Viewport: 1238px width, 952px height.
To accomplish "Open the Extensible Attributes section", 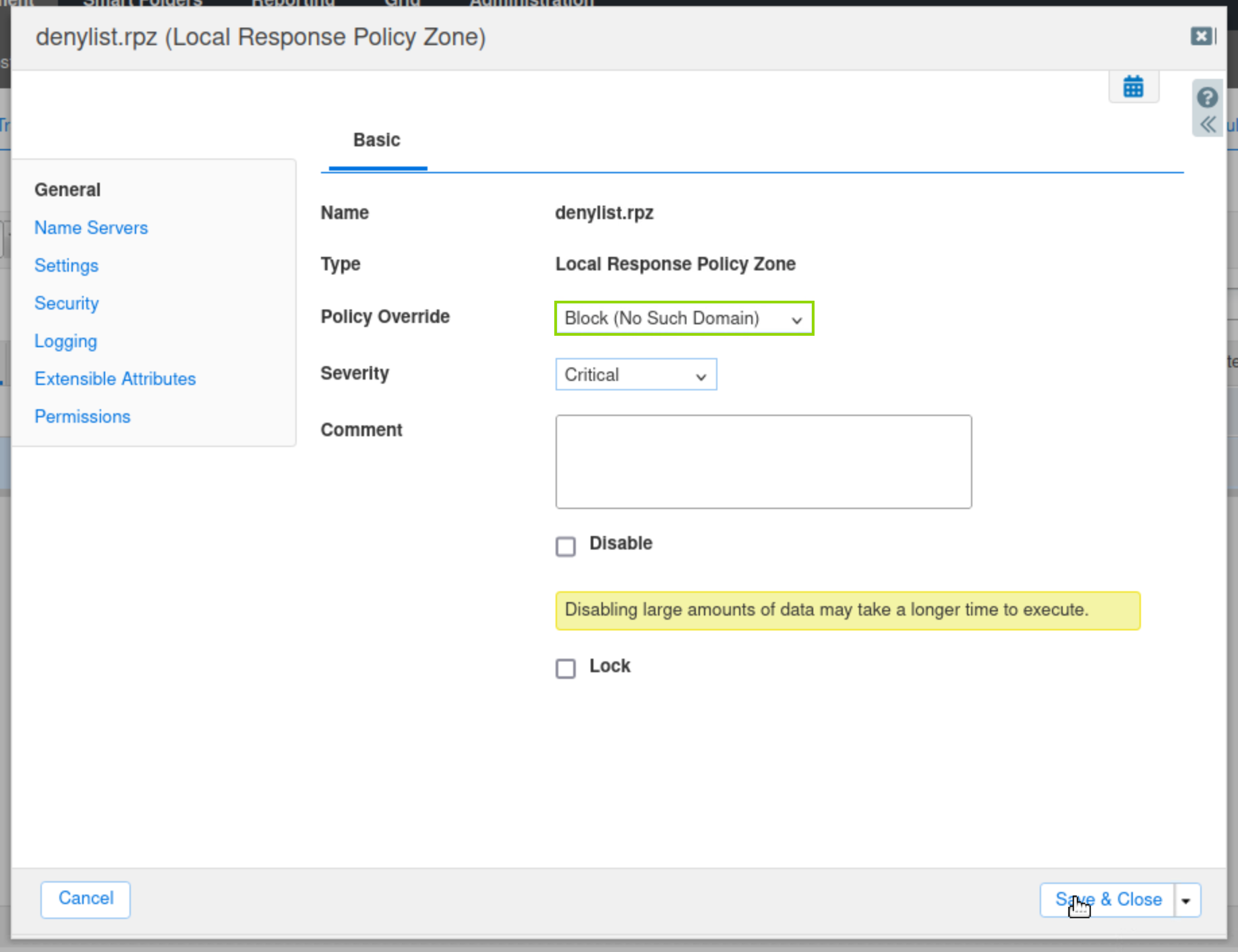I will tap(115, 379).
